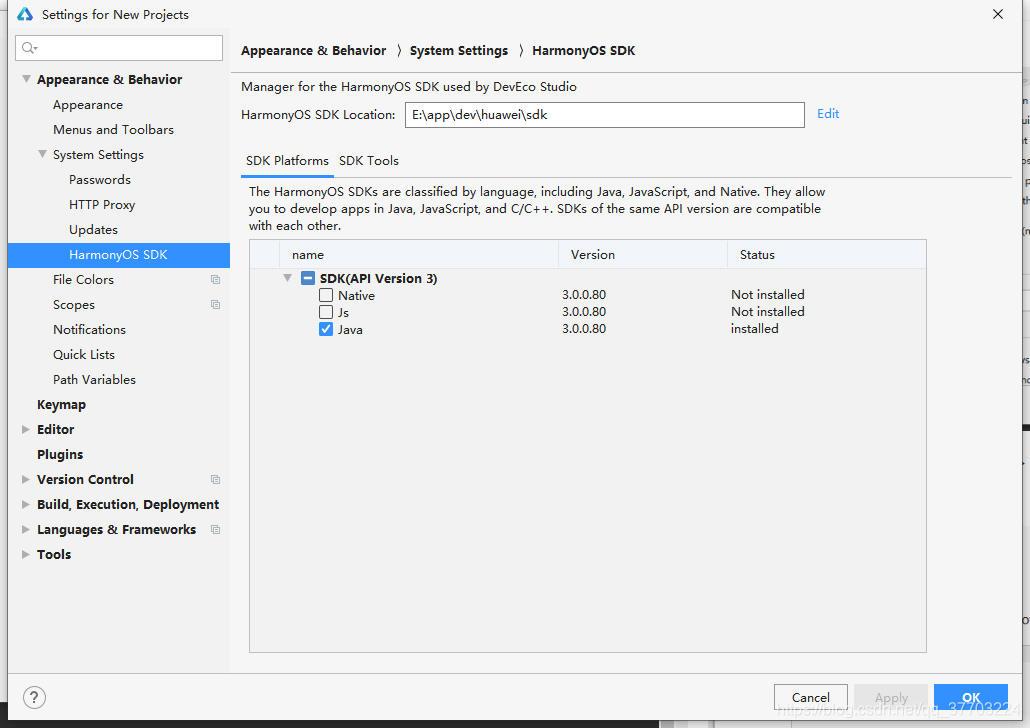
Task: Click project-level icon beside Version Control
Action: [215, 480]
